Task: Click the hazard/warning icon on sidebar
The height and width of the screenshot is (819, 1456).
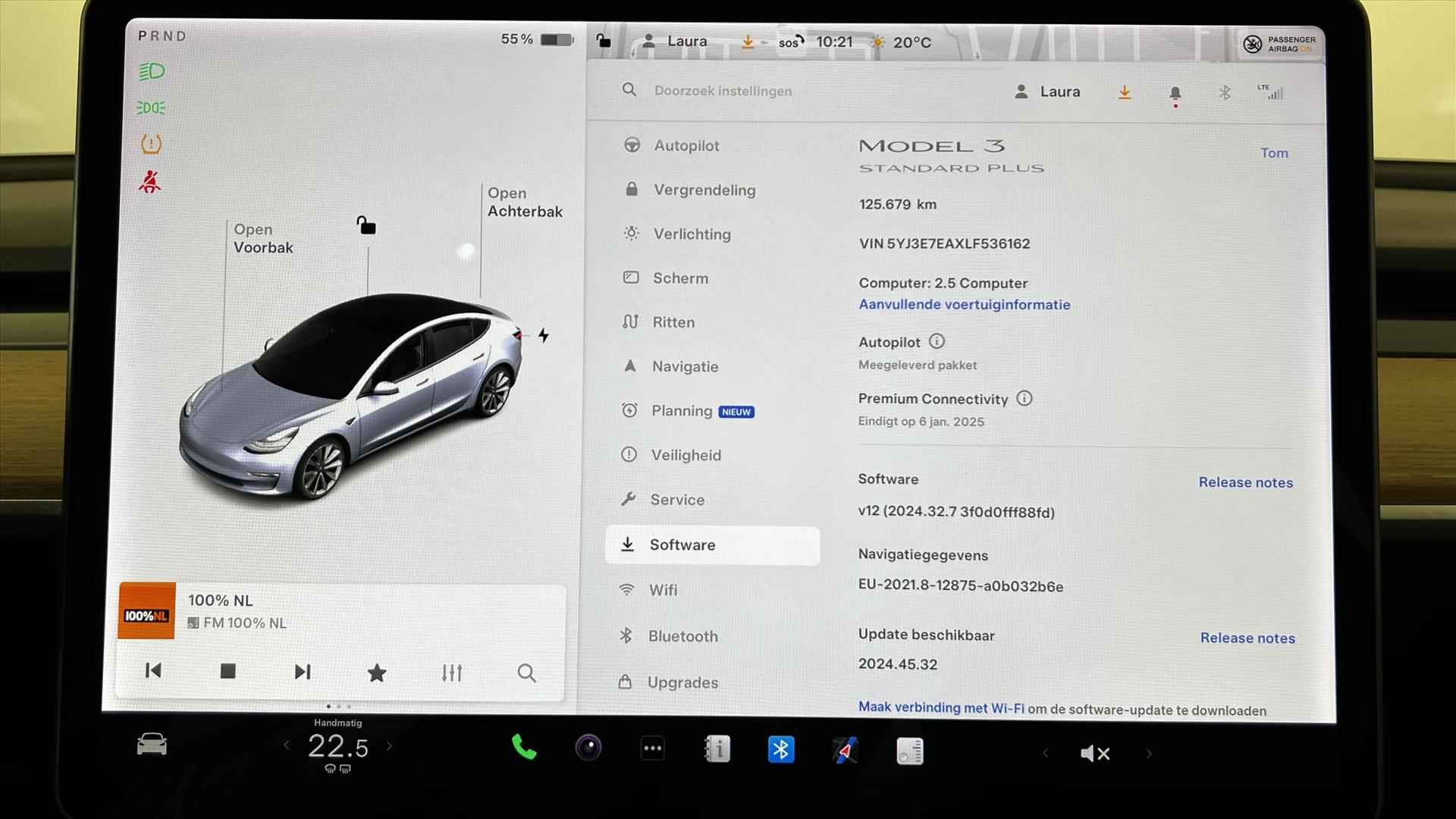Action: [151, 143]
